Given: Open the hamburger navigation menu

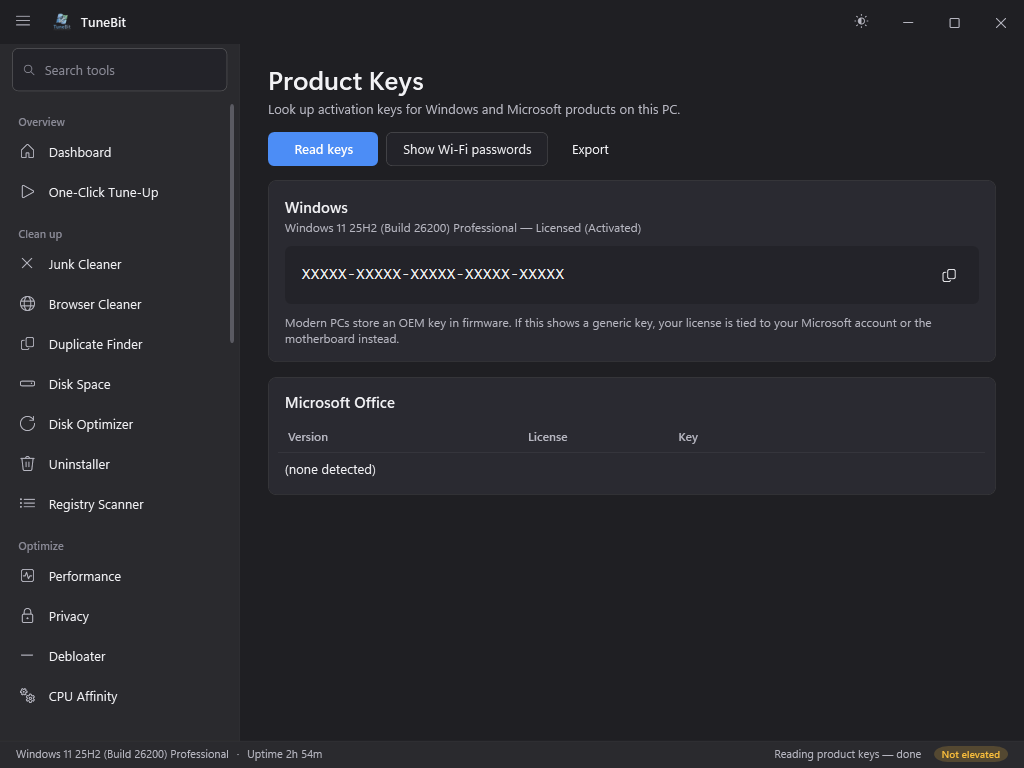Looking at the screenshot, I should (23, 22).
